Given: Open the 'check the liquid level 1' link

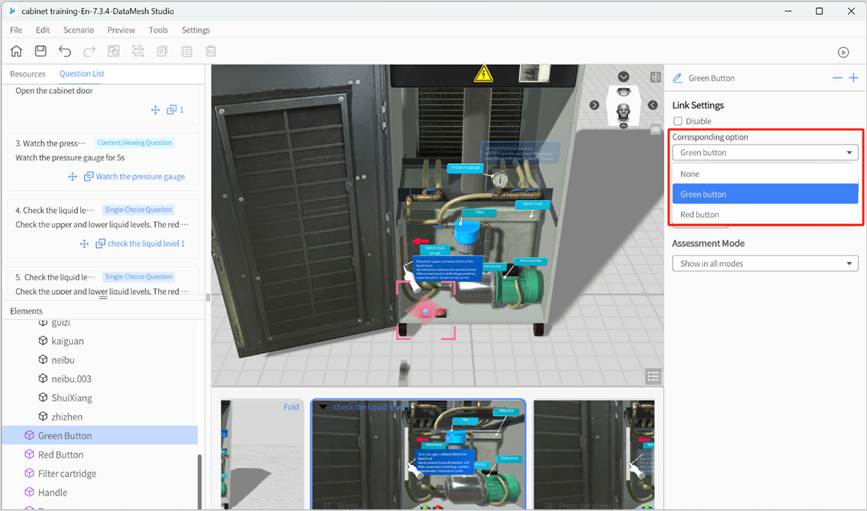Looking at the screenshot, I should click(146, 244).
